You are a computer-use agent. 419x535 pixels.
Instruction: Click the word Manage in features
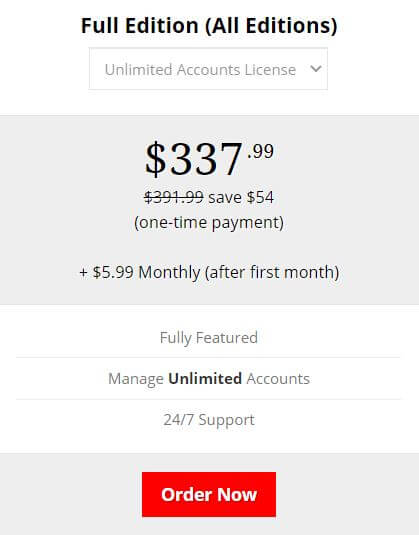point(136,379)
